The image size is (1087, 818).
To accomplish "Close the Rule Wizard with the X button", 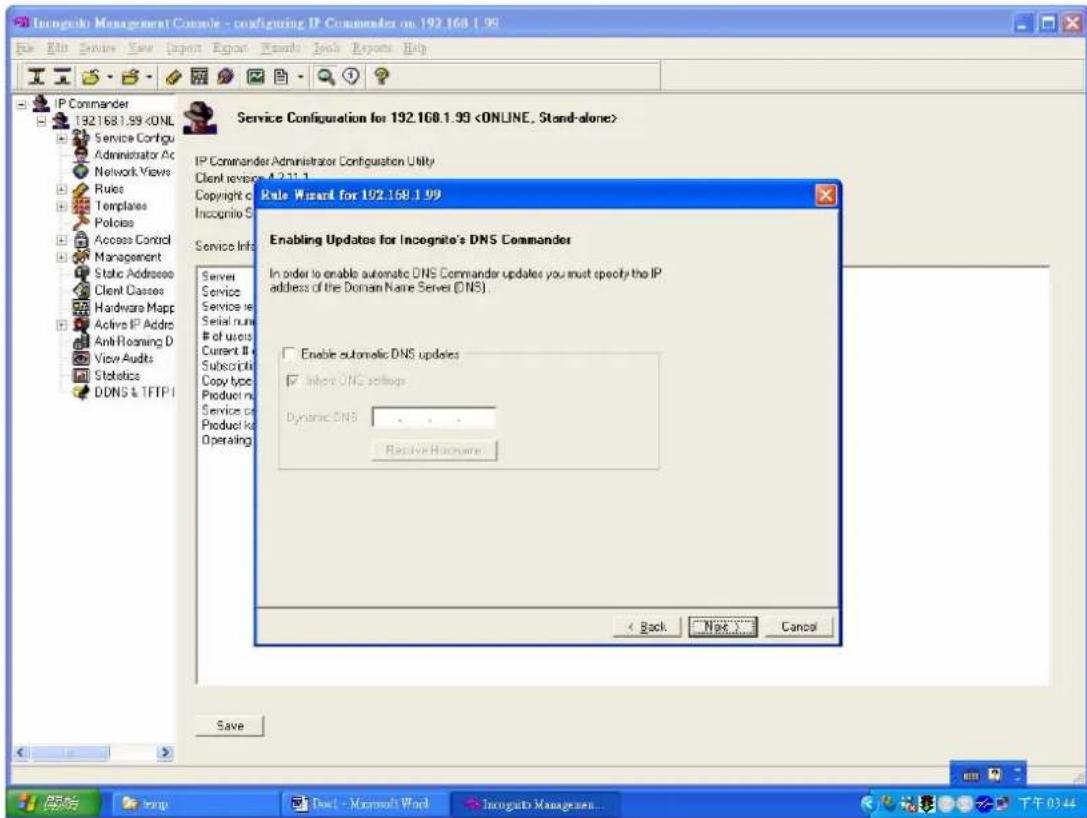I will (825, 195).
